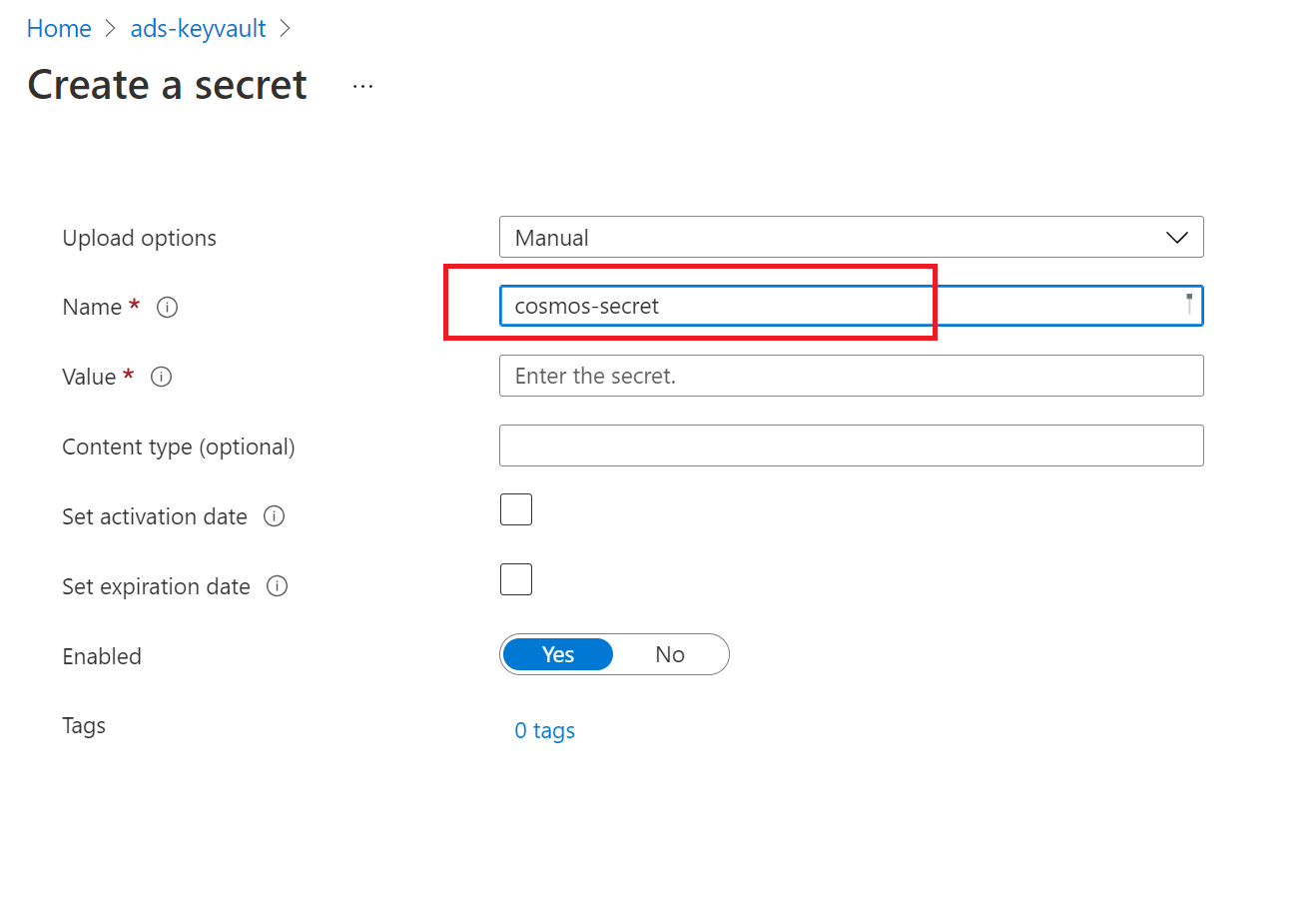Screen dimensions: 1316x902
Task: Click the dropdown chevron showing Manual
Action: tap(1178, 237)
